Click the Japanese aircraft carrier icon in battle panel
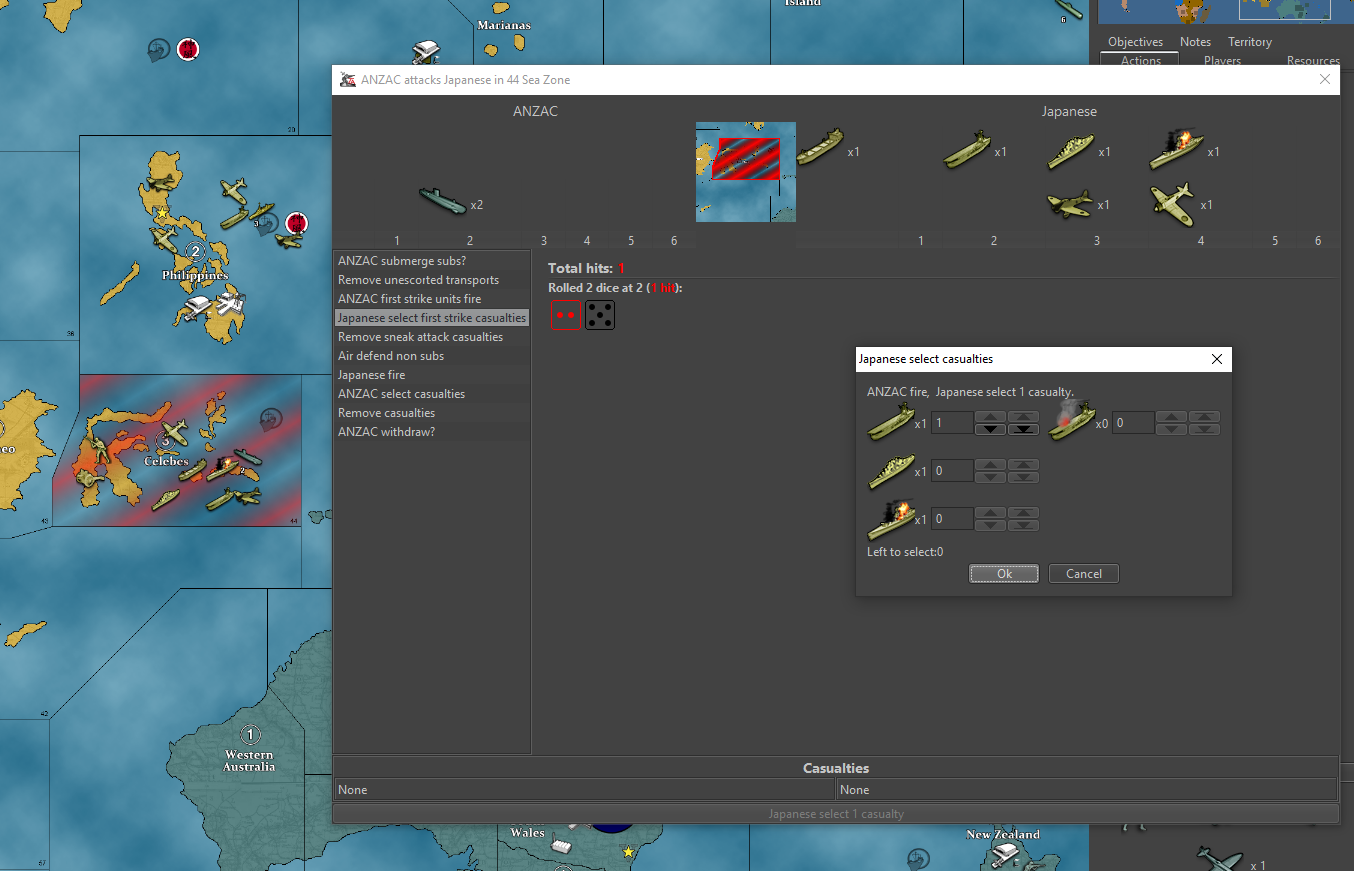Viewport: 1354px width, 871px height. [x=967, y=150]
